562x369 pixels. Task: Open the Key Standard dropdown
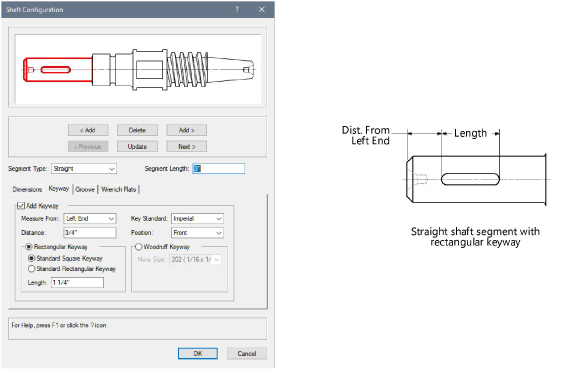tap(197, 219)
